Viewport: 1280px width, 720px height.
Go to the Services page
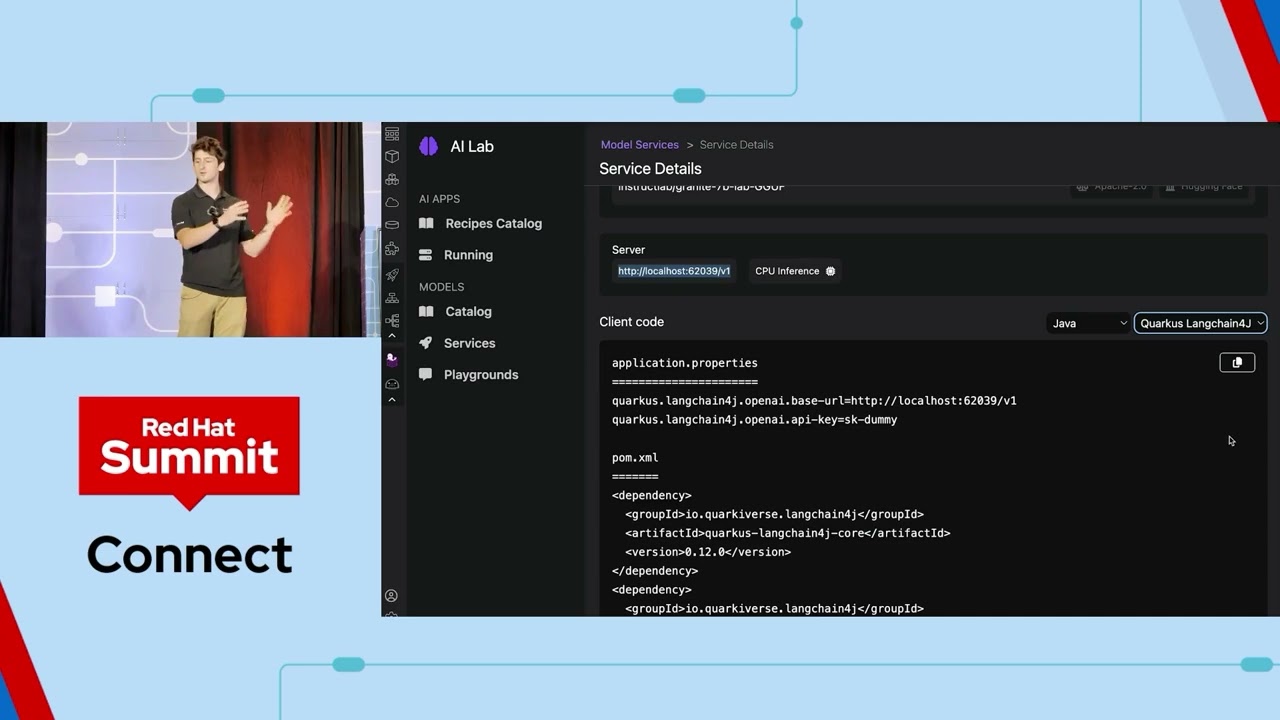click(x=469, y=343)
